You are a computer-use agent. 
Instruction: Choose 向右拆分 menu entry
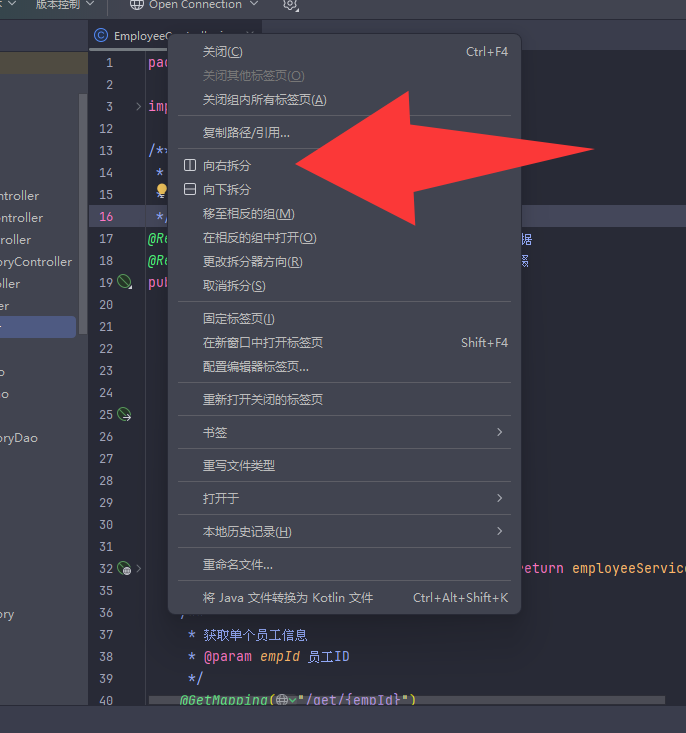(x=344, y=165)
